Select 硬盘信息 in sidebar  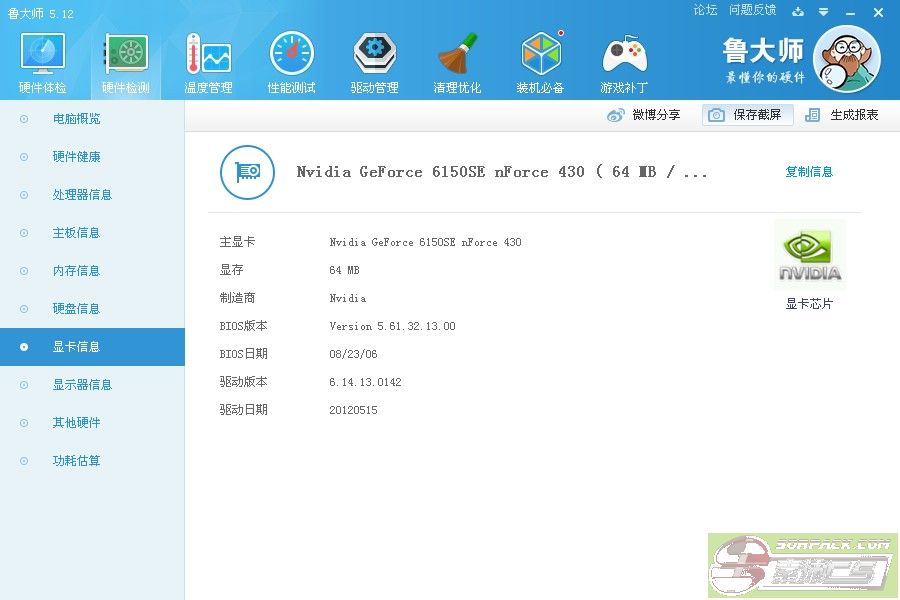(92, 308)
